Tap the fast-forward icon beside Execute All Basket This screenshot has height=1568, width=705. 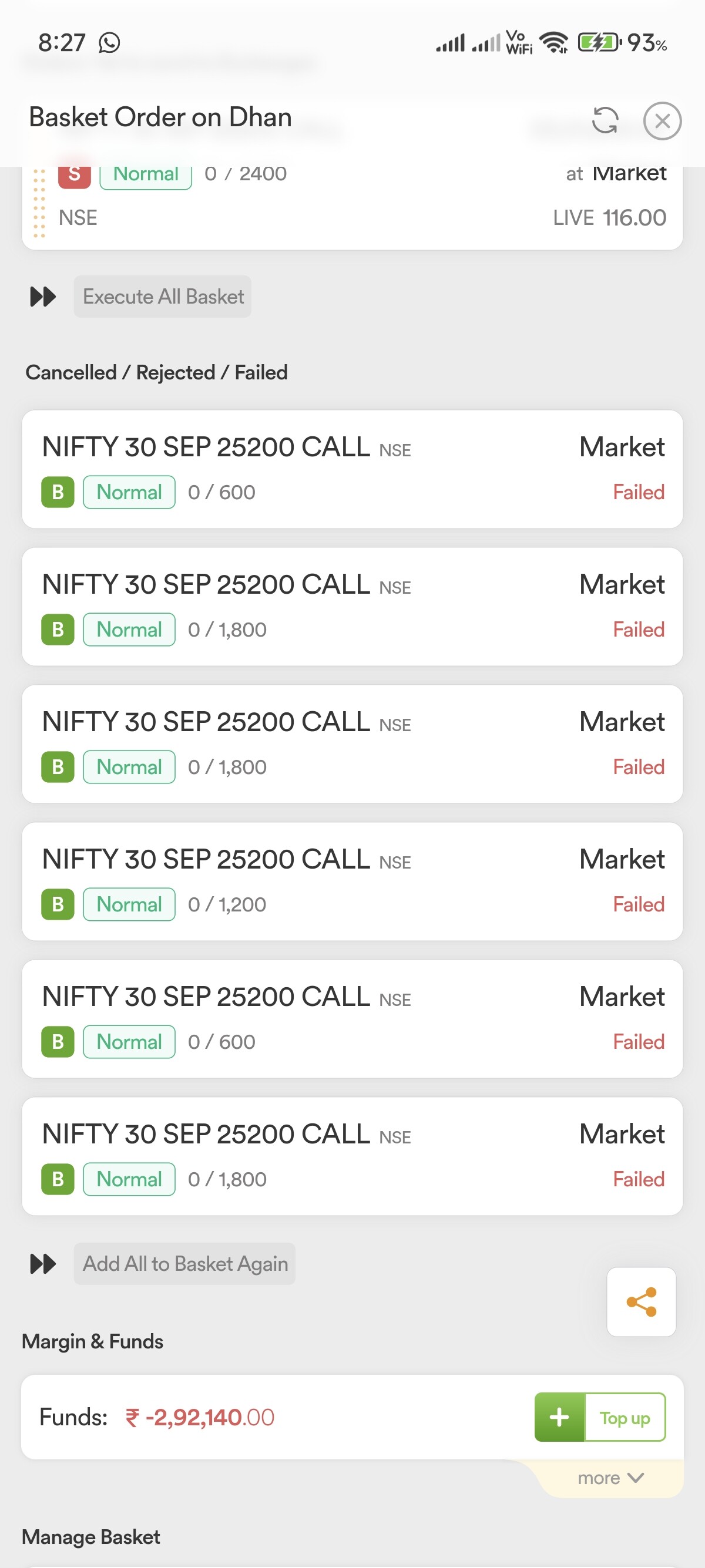point(43,297)
